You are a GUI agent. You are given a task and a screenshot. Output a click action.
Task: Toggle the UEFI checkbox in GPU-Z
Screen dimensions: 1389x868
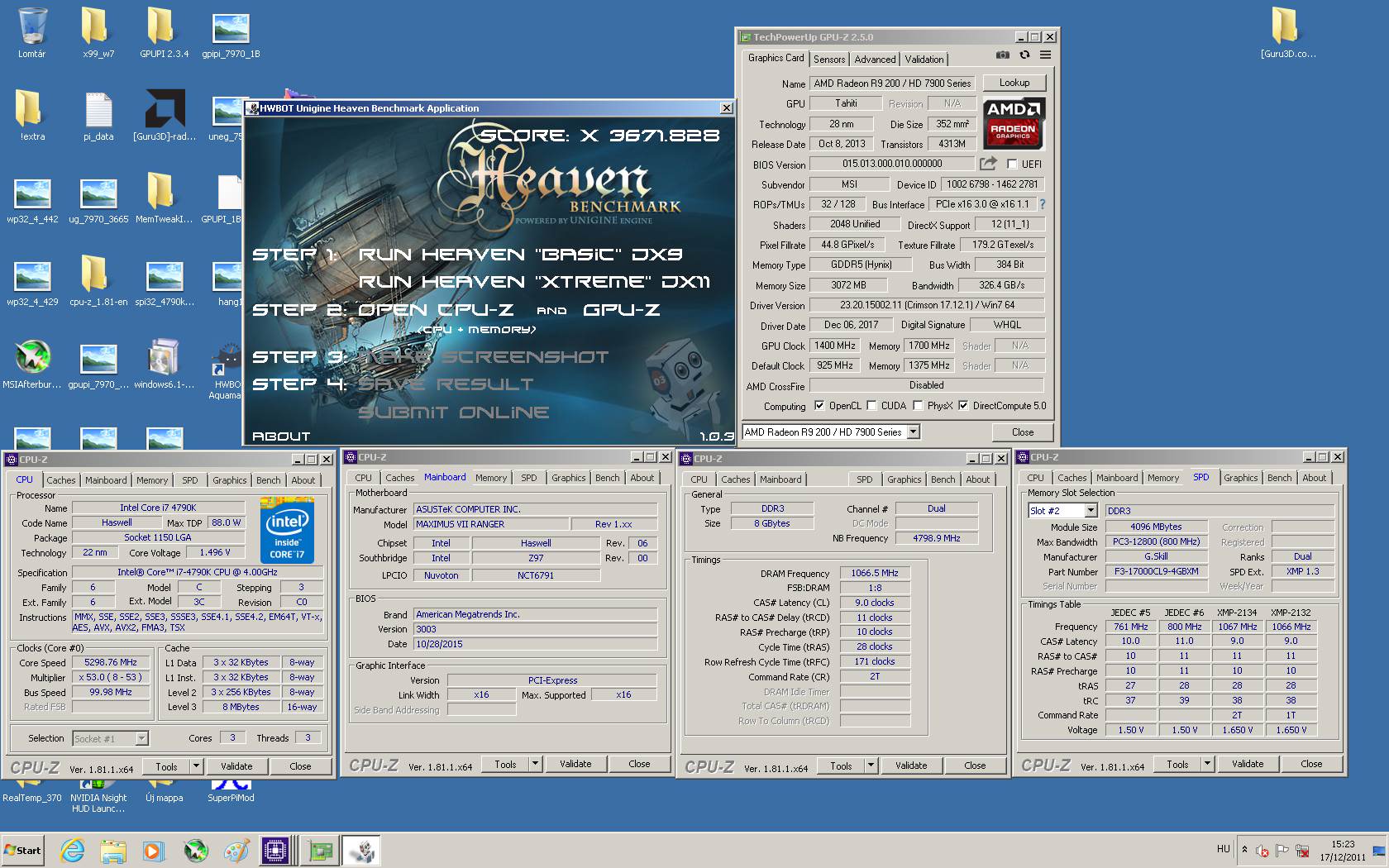pyautogui.click(x=1012, y=164)
